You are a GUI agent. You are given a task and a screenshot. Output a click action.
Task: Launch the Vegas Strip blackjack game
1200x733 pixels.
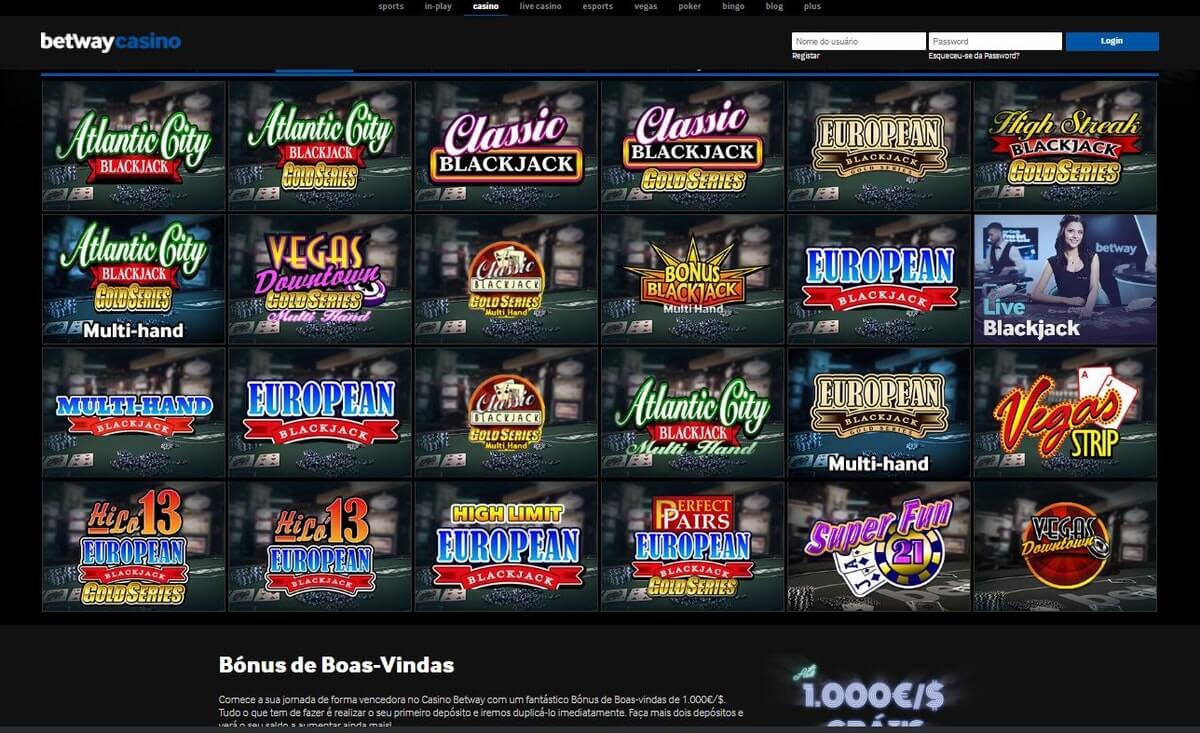(x=1065, y=413)
